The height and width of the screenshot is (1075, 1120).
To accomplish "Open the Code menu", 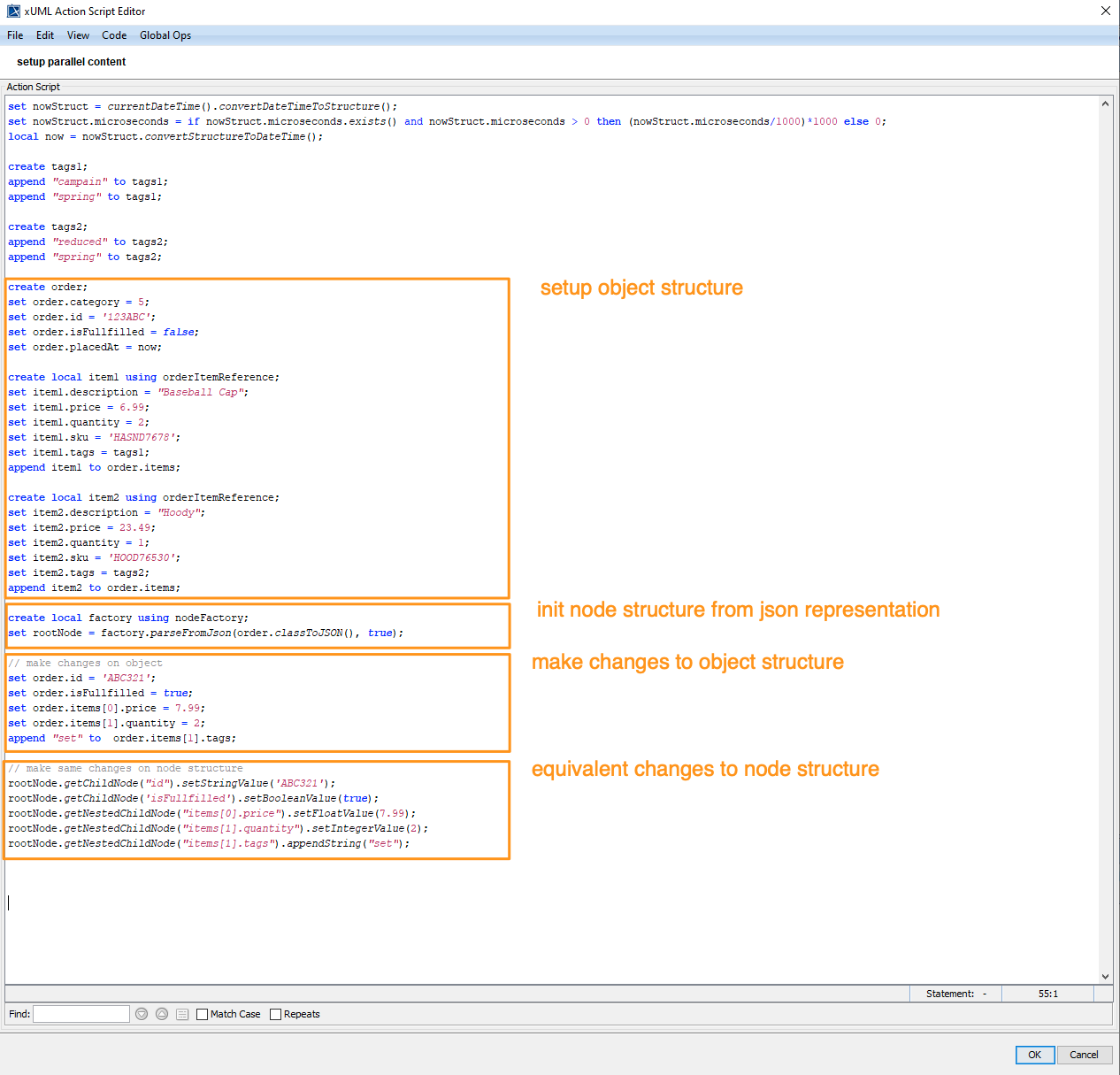I will pos(114,35).
